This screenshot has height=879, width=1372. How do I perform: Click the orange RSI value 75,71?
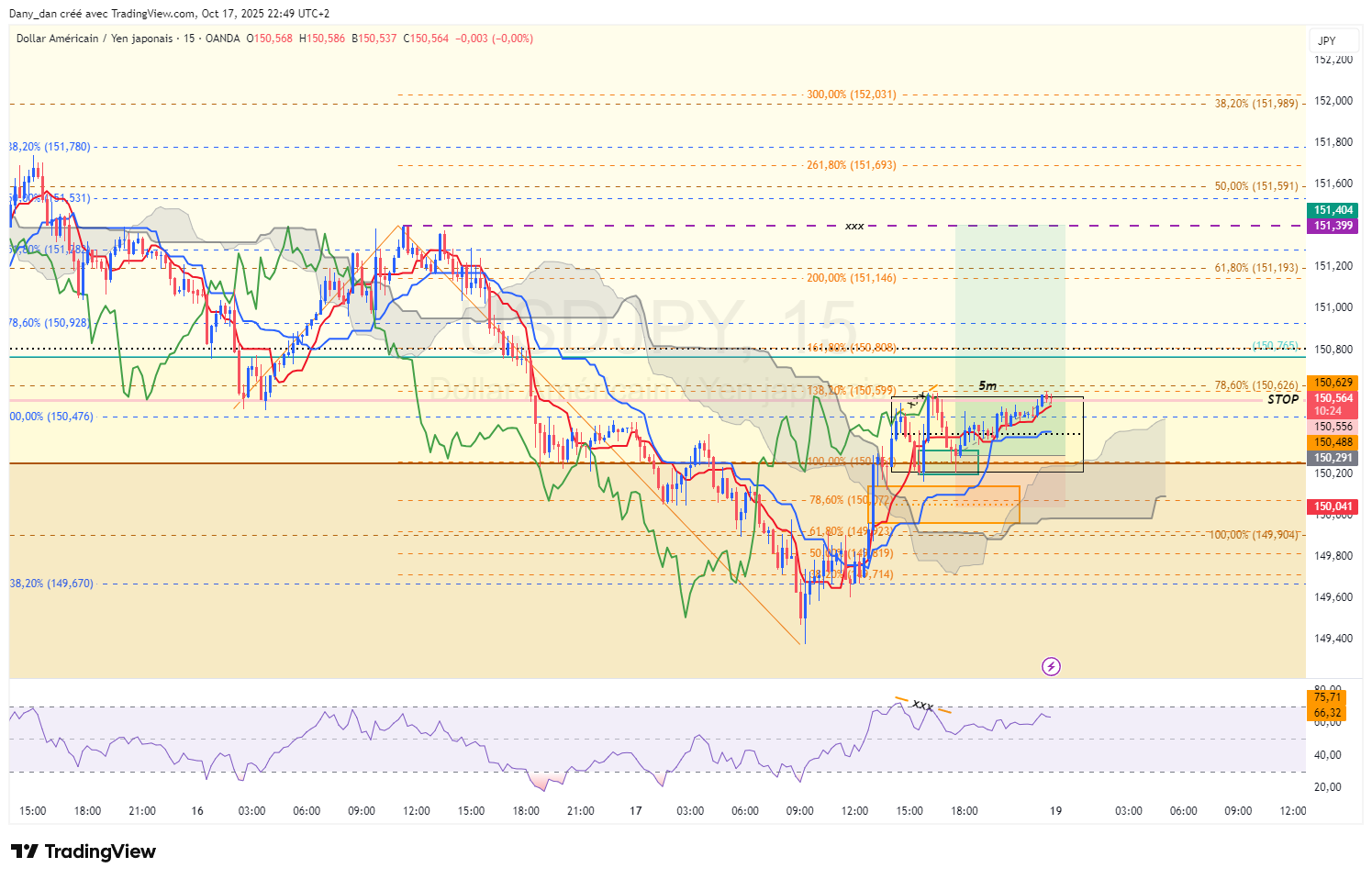click(x=1327, y=697)
